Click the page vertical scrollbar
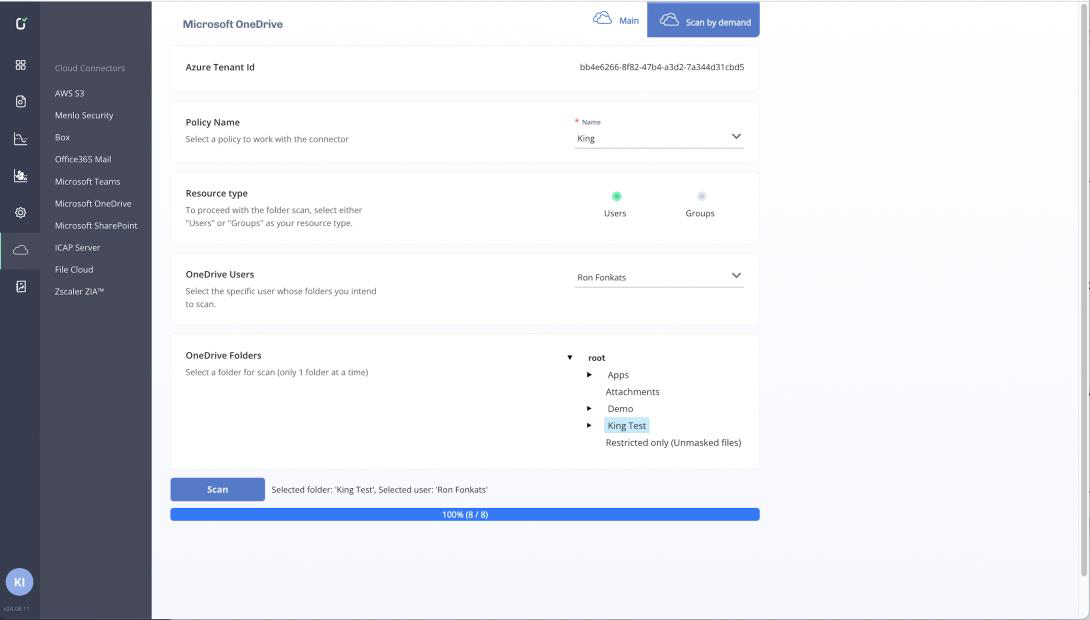Screen dimensions: 1090x620 1083,292
